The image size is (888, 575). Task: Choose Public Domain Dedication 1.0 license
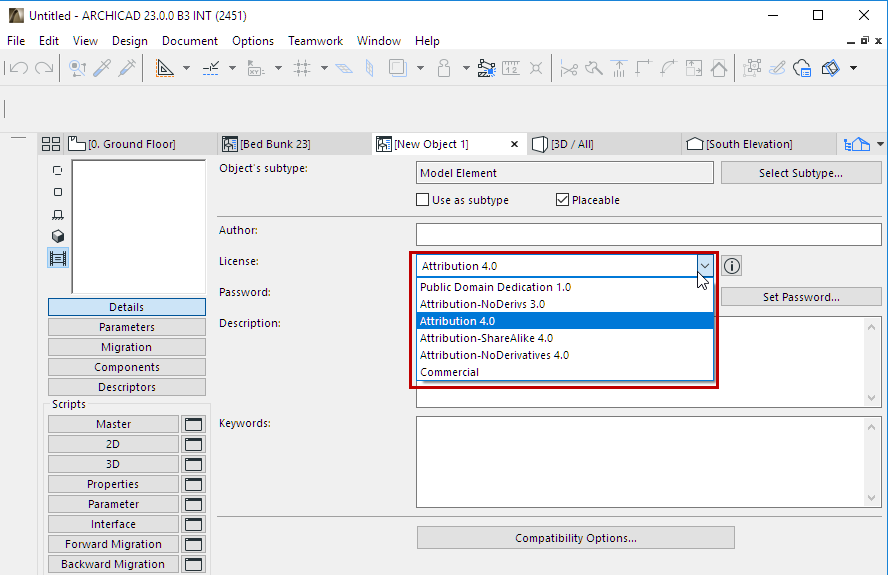coord(565,287)
